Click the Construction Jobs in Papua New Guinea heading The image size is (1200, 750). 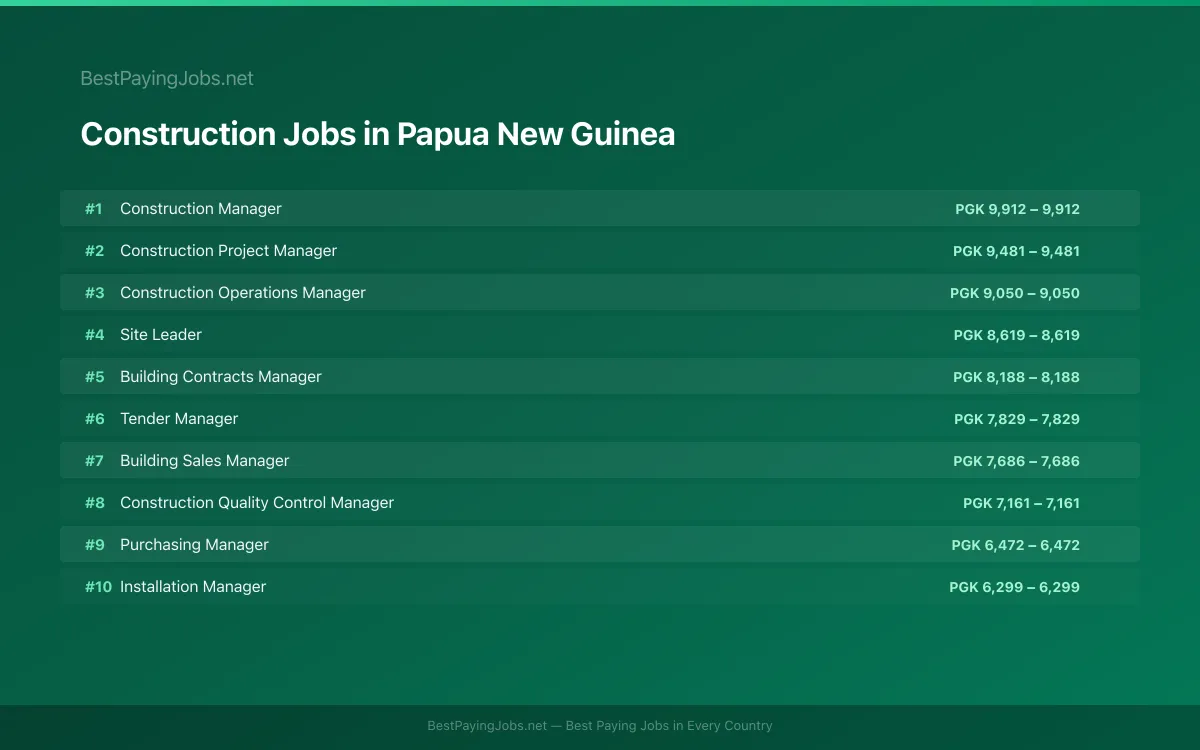click(x=377, y=134)
